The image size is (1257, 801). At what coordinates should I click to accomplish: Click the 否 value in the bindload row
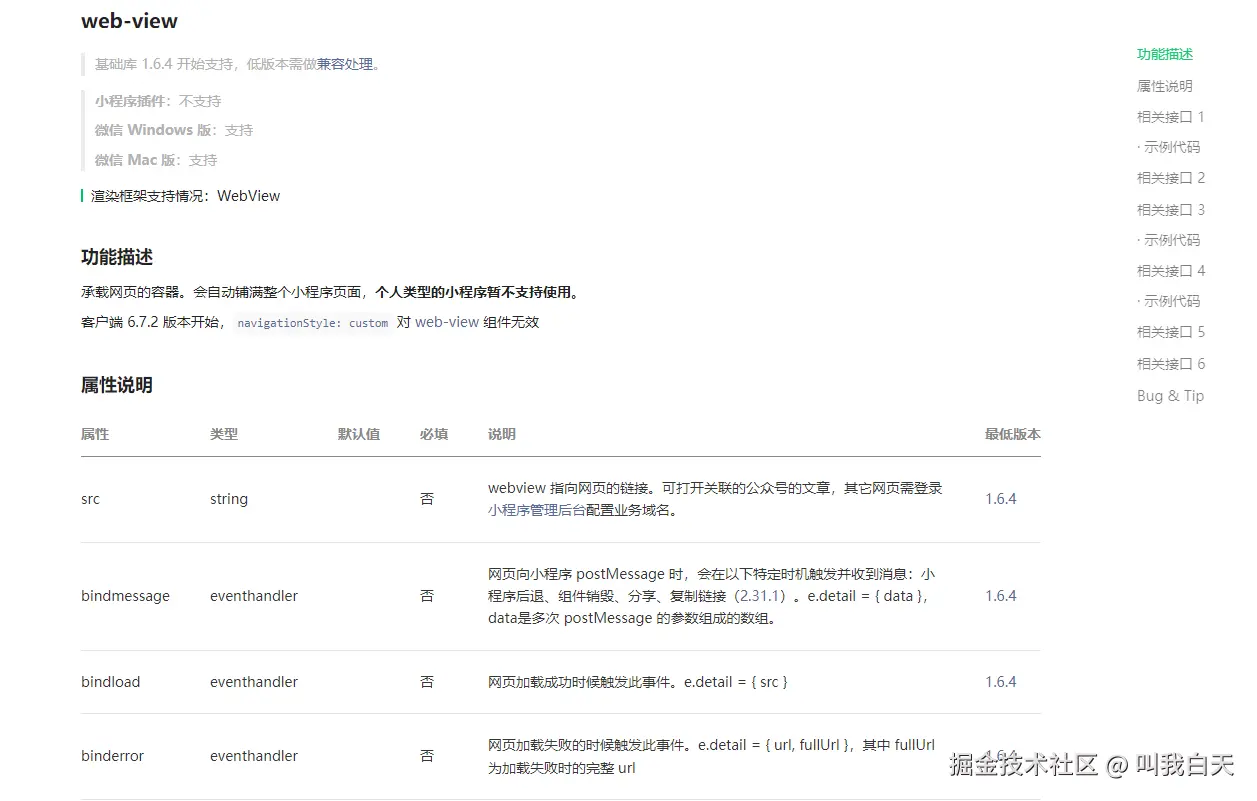coord(427,682)
